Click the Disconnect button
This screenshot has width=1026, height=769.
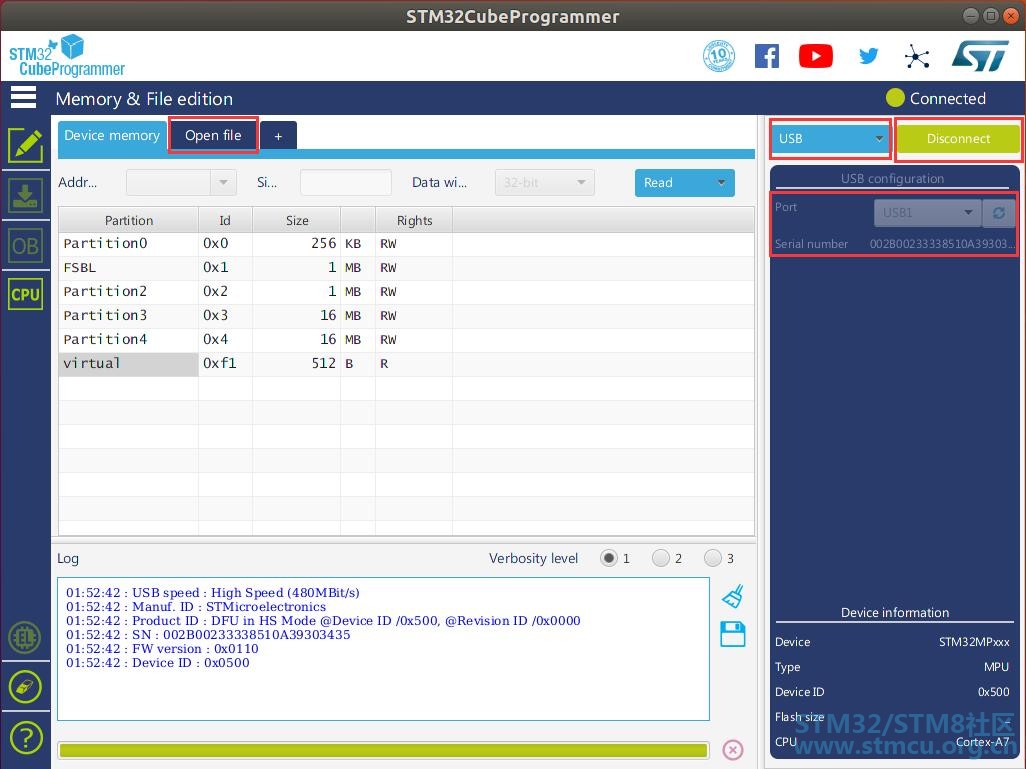958,139
